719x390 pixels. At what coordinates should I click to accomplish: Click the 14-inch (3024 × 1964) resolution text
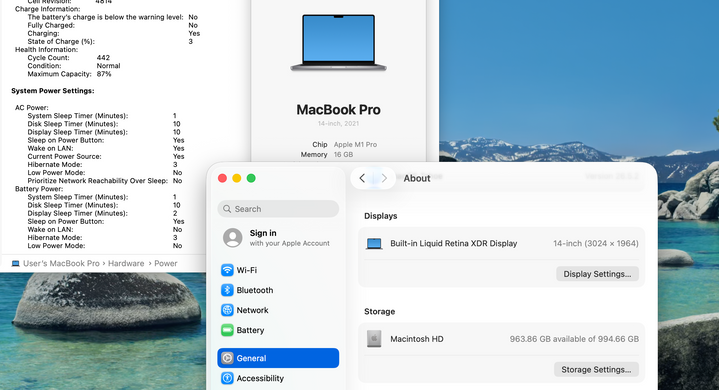pos(596,243)
